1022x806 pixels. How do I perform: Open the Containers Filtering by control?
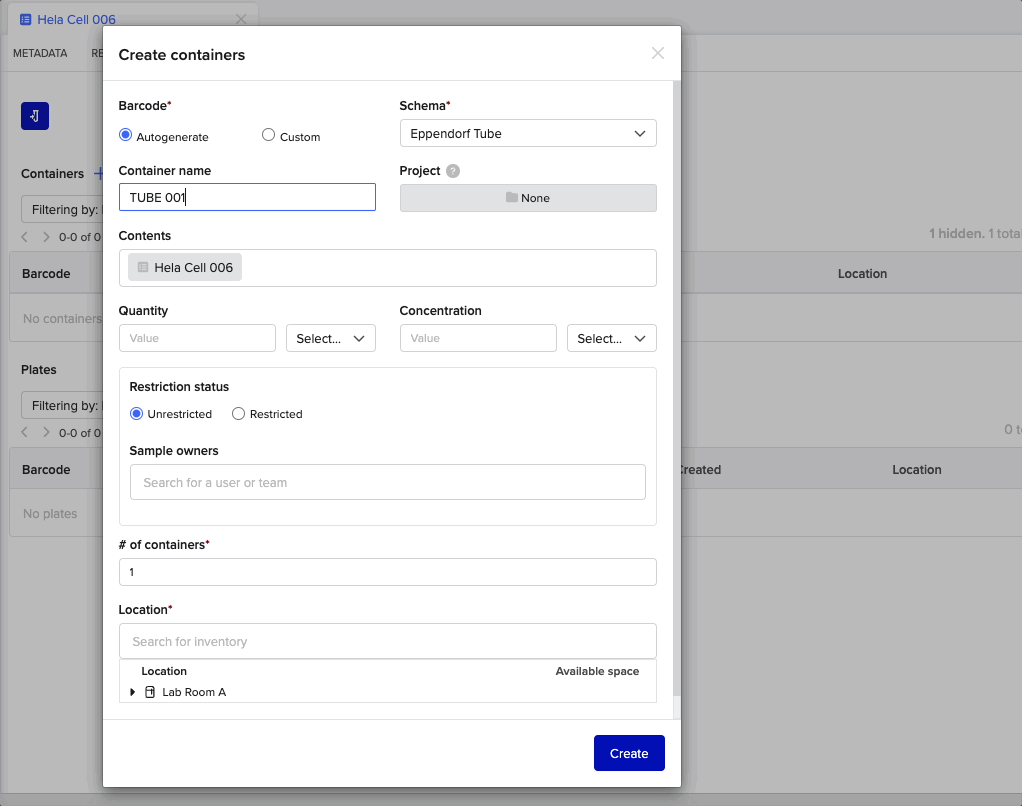click(63, 209)
